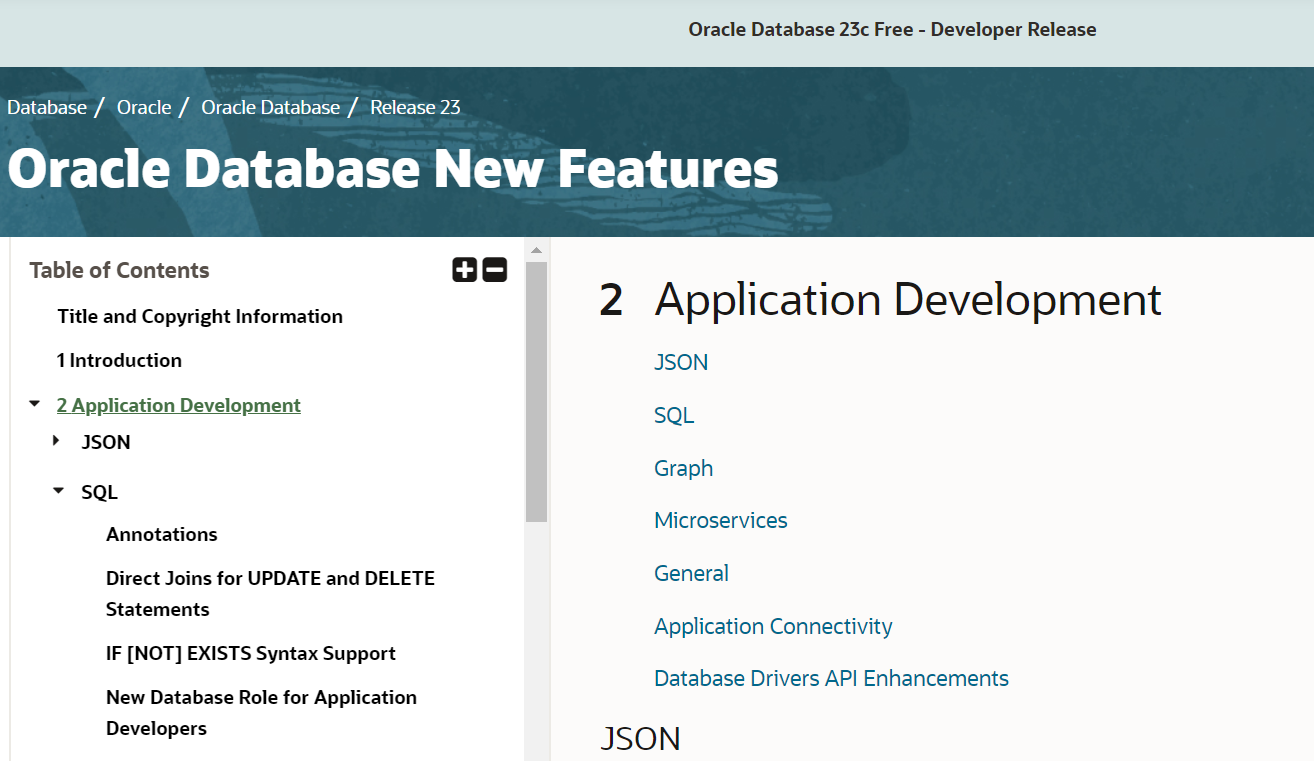Open the Annotations topic
This screenshot has height=761, width=1314.
coord(162,534)
